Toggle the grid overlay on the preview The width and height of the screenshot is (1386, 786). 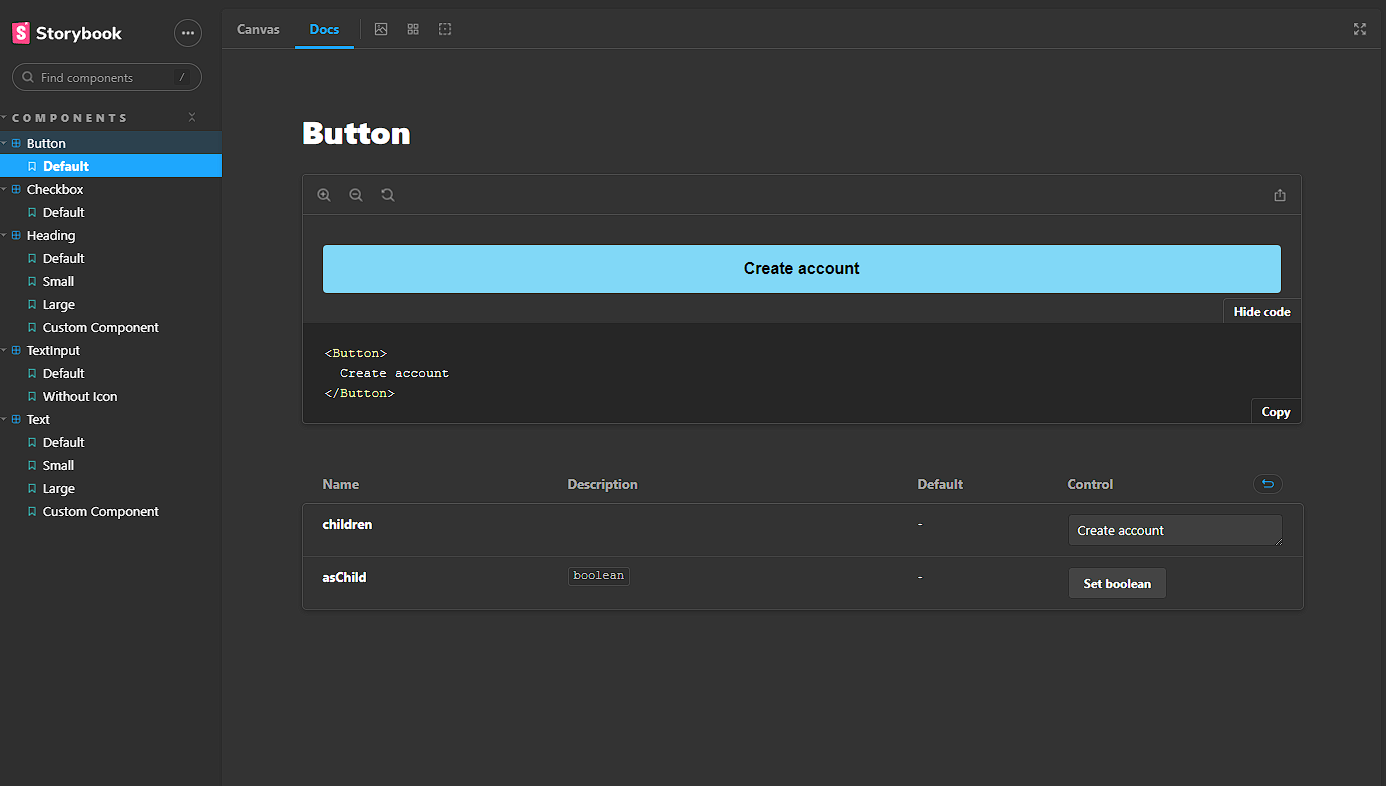point(413,29)
